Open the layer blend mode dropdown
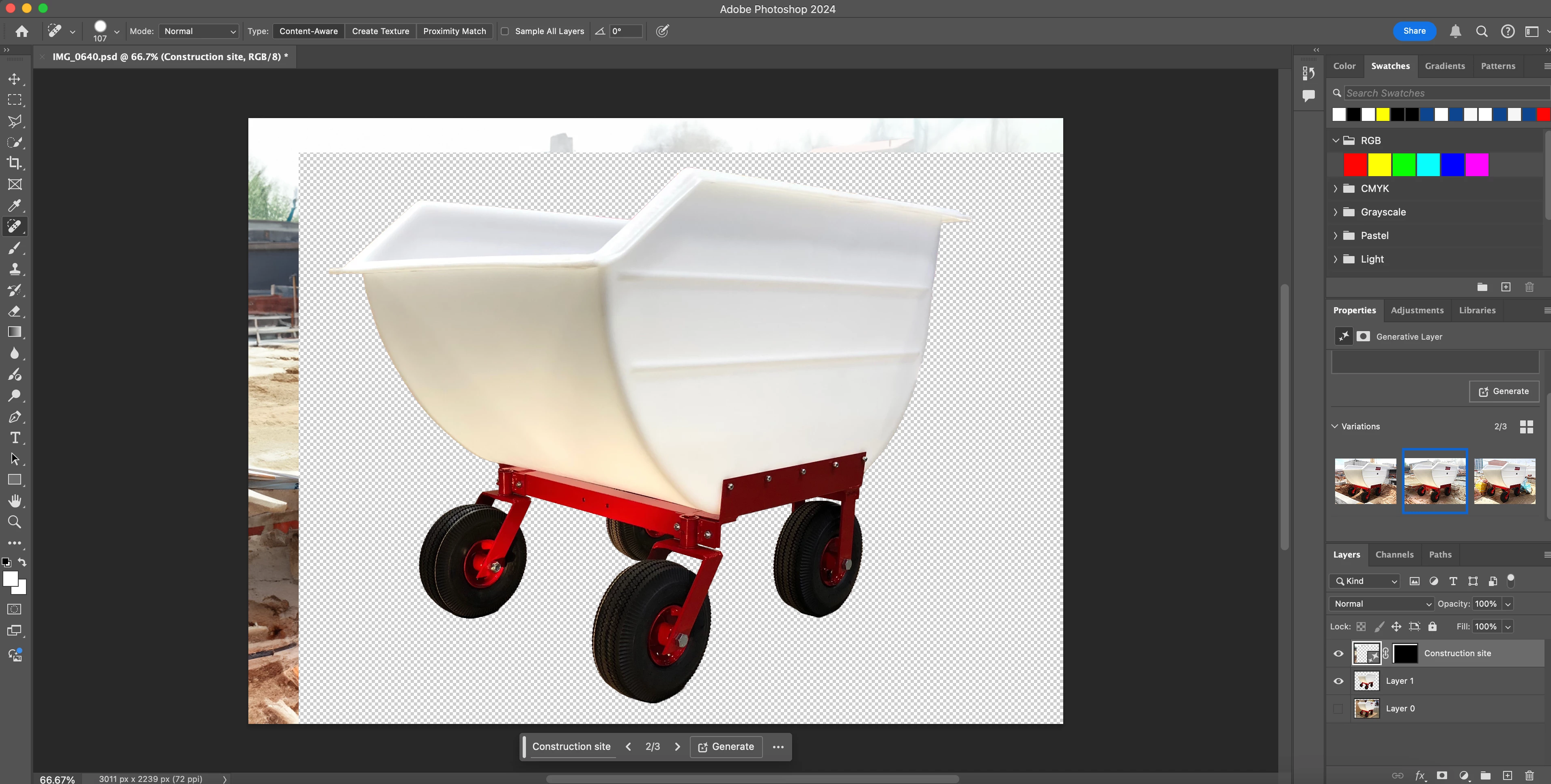The image size is (1551, 784). 1381,604
